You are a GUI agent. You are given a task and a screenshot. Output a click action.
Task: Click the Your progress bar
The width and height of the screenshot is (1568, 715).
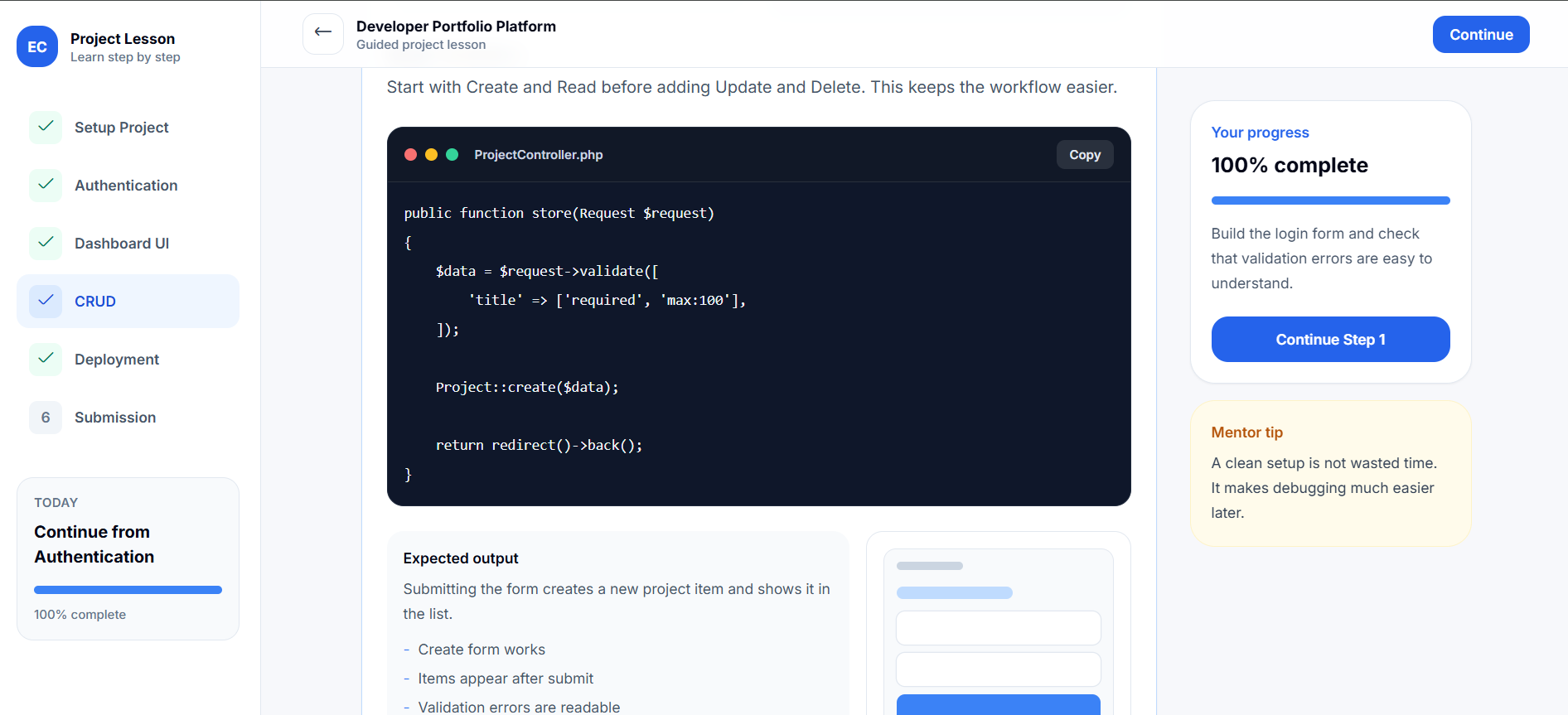(x=1330, y=200)
